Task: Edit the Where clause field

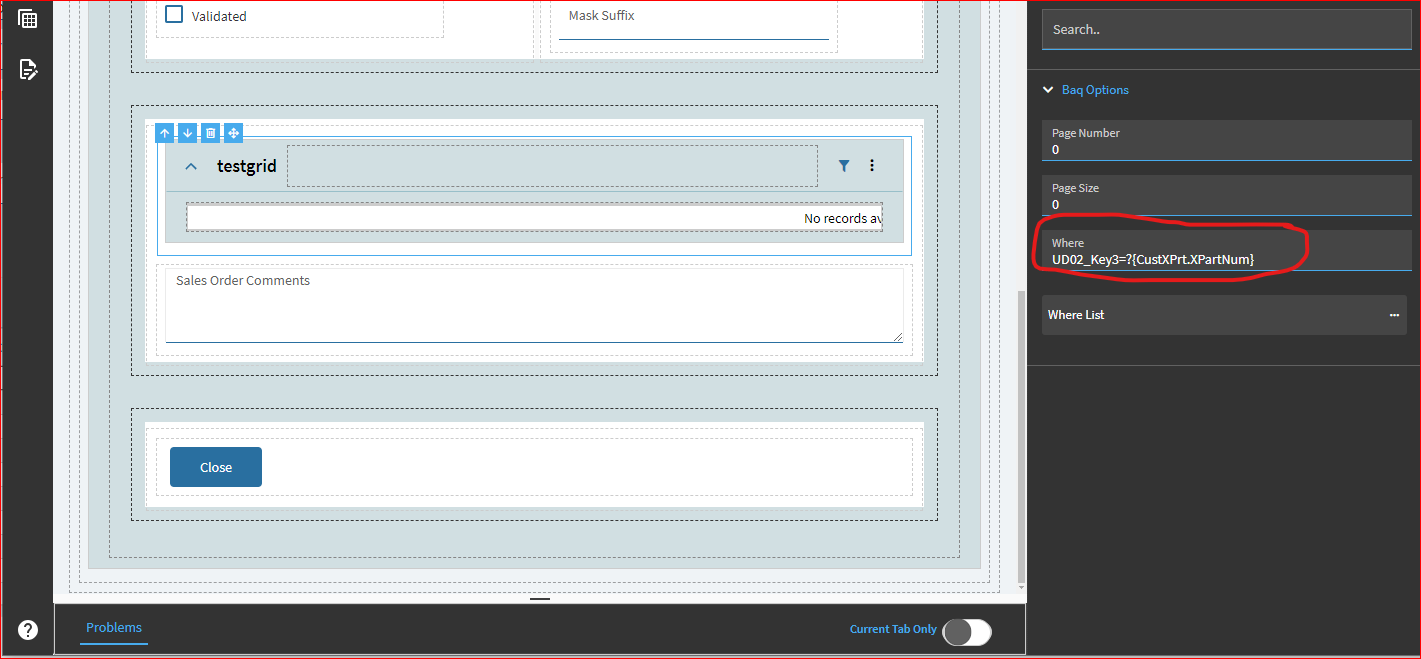Action: (x=1226, y=250)
